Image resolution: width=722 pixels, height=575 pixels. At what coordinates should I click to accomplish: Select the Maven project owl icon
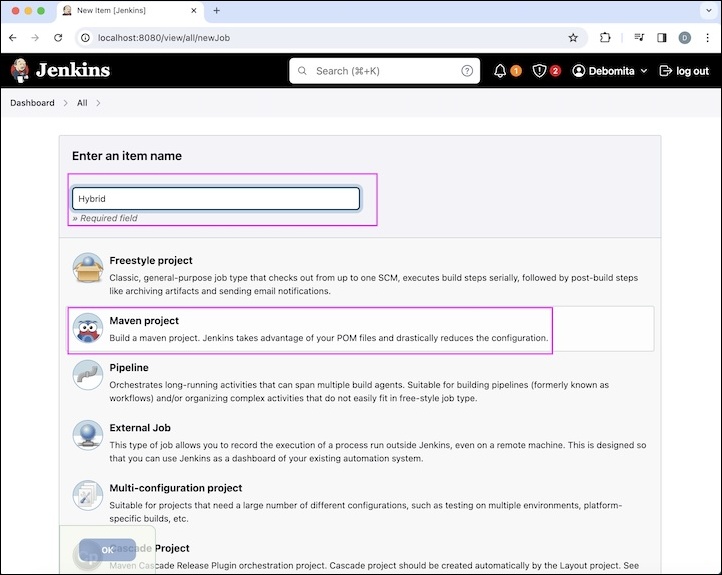(x=87, y=328)
